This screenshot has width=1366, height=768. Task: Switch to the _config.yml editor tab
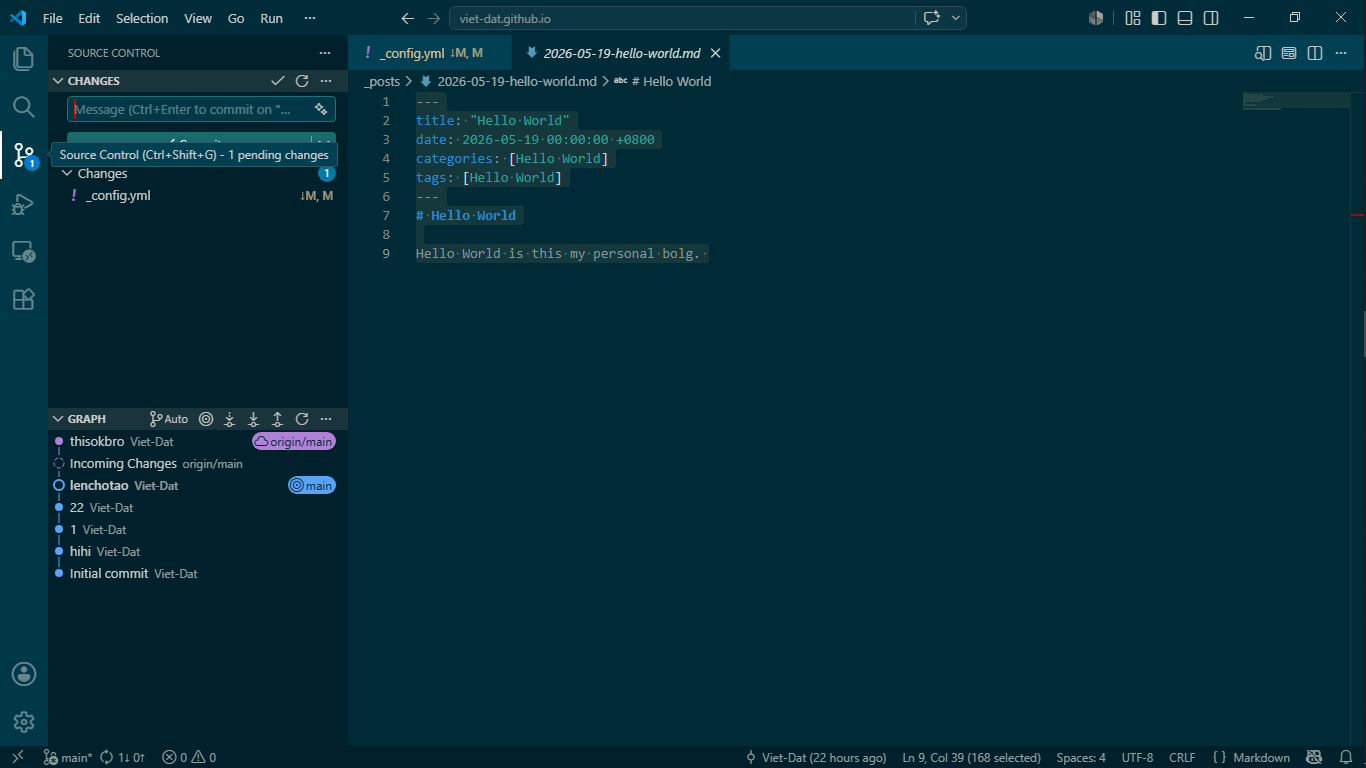[x=430, y=53]
